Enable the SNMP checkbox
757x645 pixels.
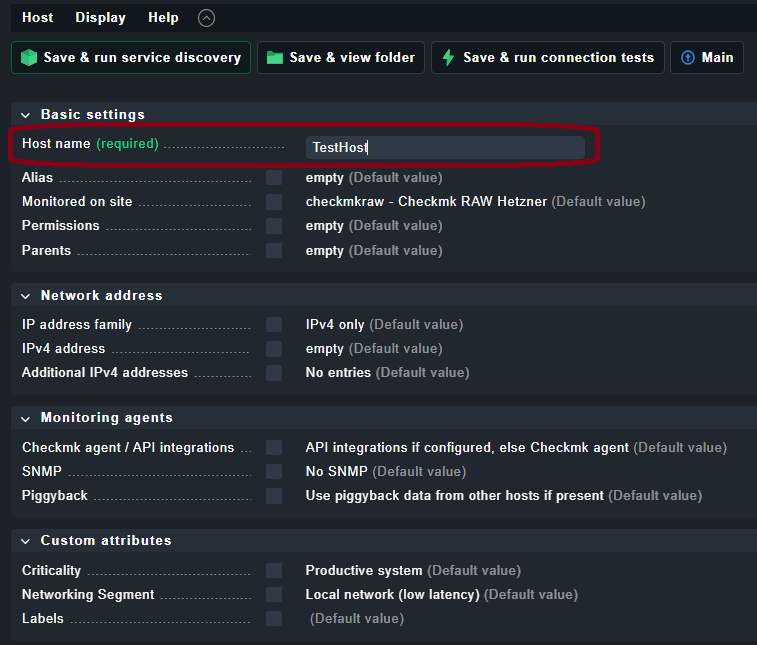pyautogui.click(x=274, y=471)
